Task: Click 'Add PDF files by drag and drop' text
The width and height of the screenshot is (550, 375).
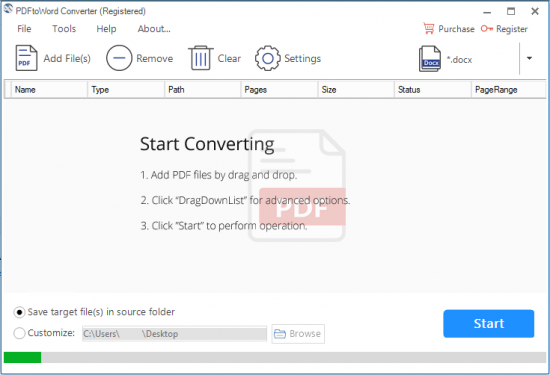Action: pyautogui.click(x=219, y=175)
